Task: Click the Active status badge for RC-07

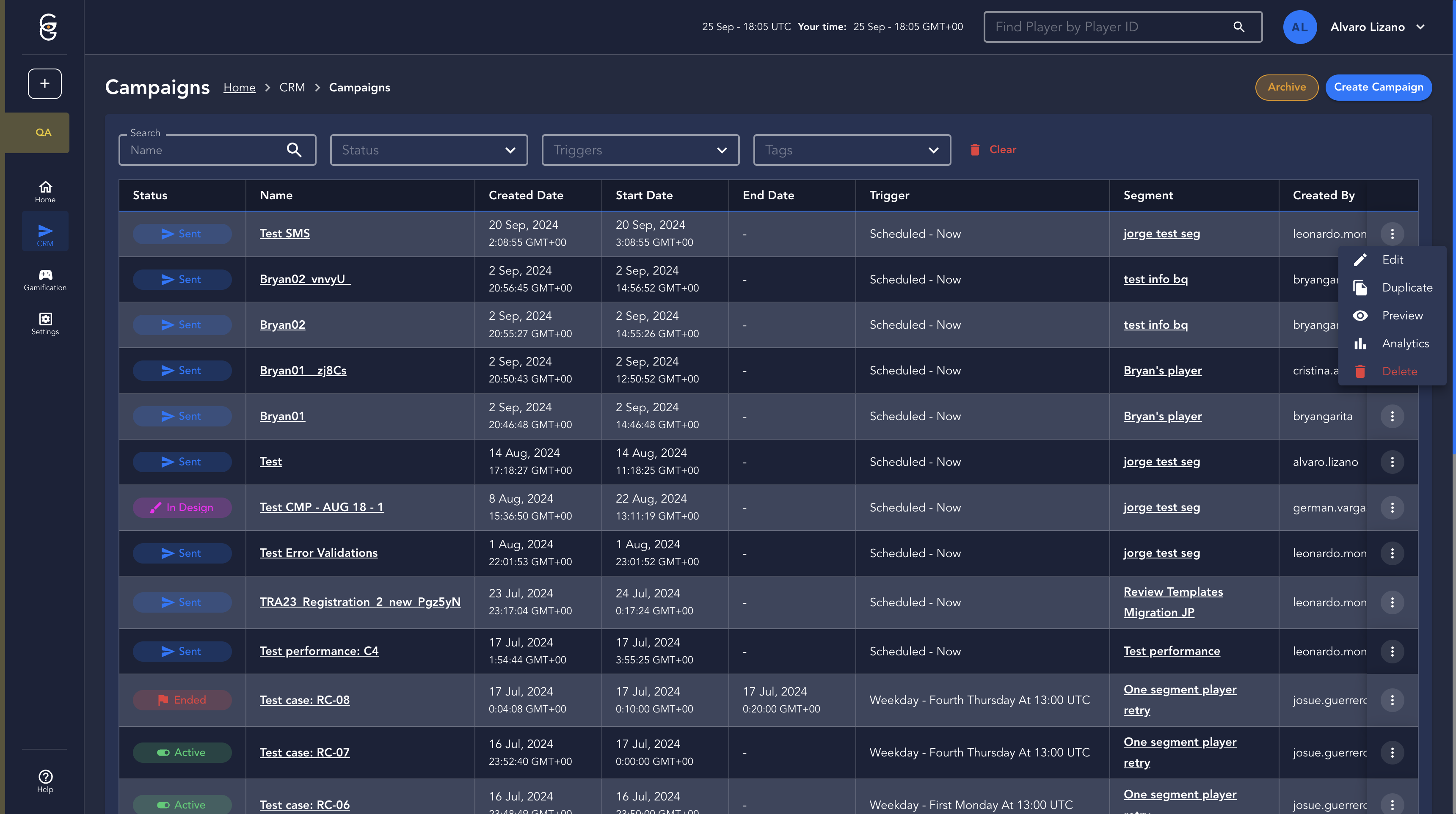Action: tap(182, 752)
